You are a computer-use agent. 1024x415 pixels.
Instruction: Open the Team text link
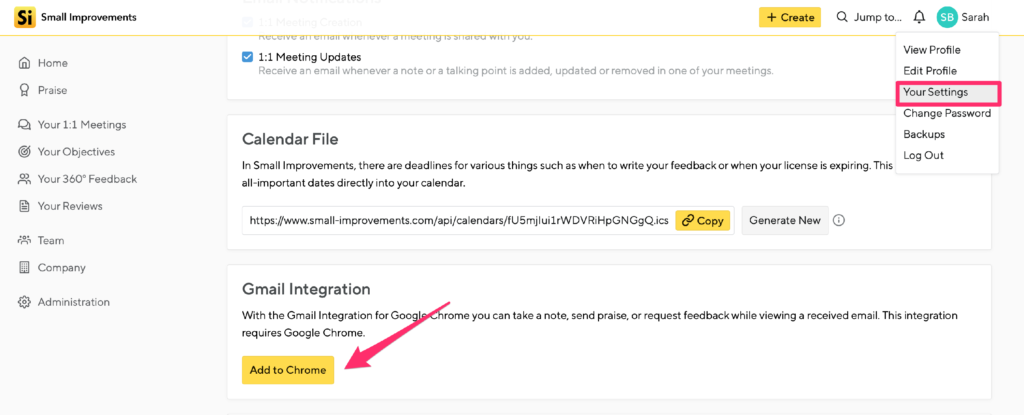pos(51,240)
